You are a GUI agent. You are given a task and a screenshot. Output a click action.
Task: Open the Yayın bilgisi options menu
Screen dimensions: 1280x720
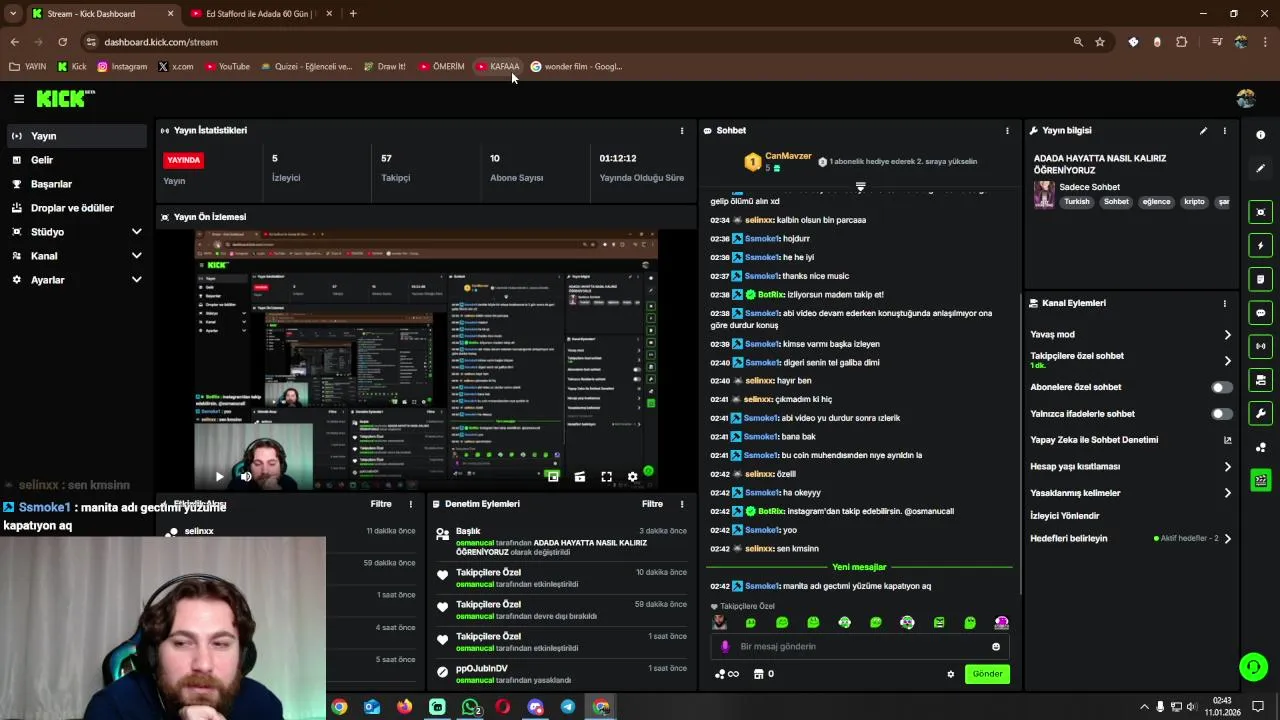pyautogui.click(x=1224, y=131)
